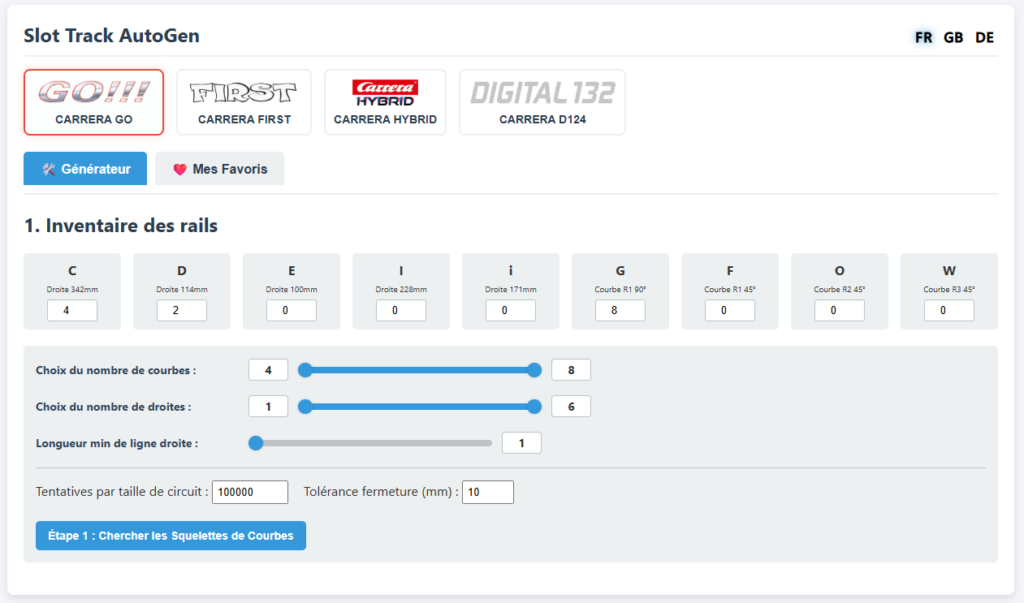Click the quantity field for curve W
Screen dimensions: 1024x603
pos(949,310)
